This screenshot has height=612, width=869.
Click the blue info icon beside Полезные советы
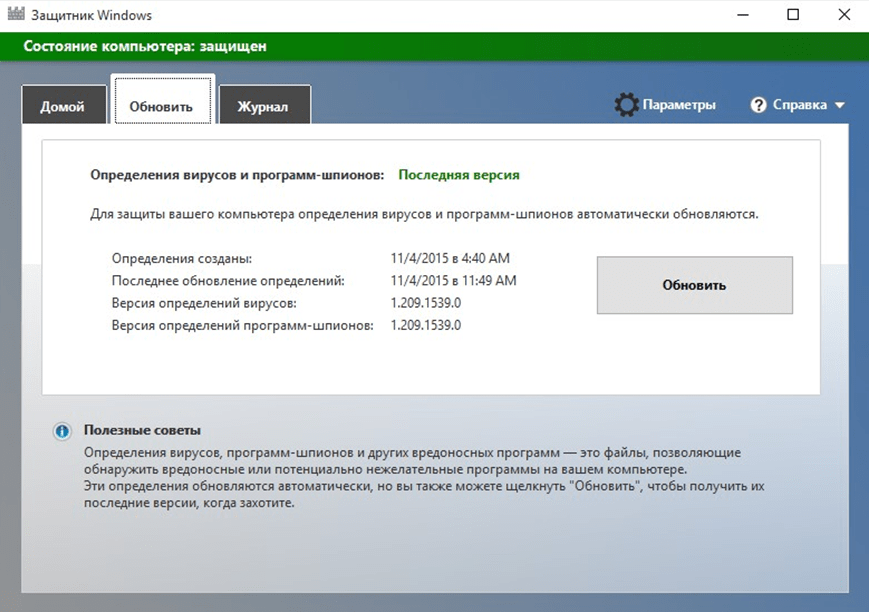tap(62, 431)
